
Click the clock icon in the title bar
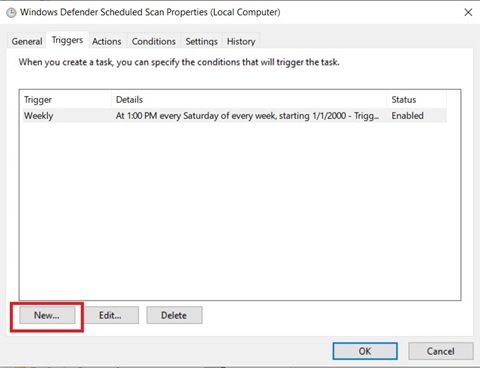tap(11, 13)
